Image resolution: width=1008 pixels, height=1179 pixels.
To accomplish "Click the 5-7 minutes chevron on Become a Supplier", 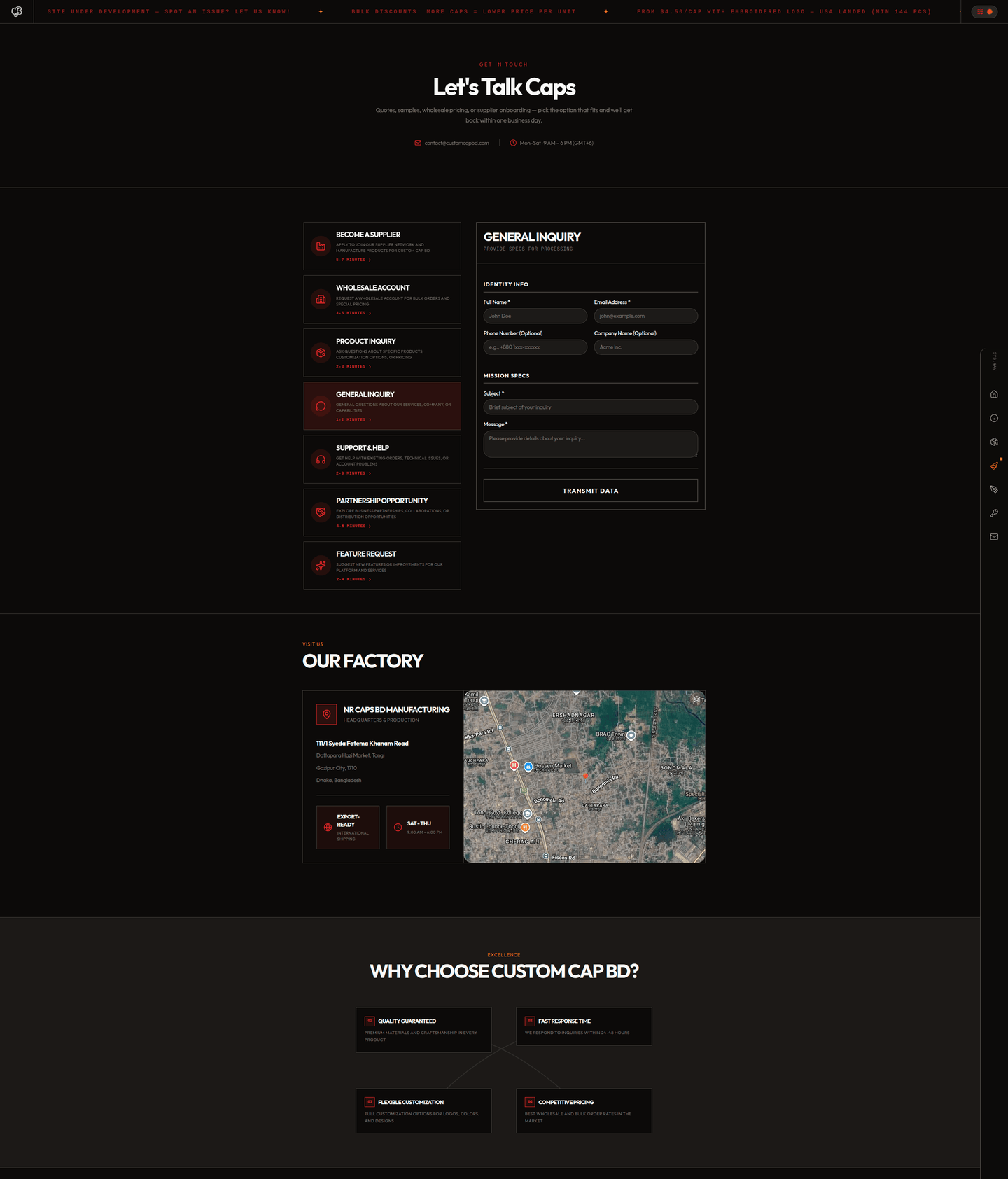I will 370,260.
